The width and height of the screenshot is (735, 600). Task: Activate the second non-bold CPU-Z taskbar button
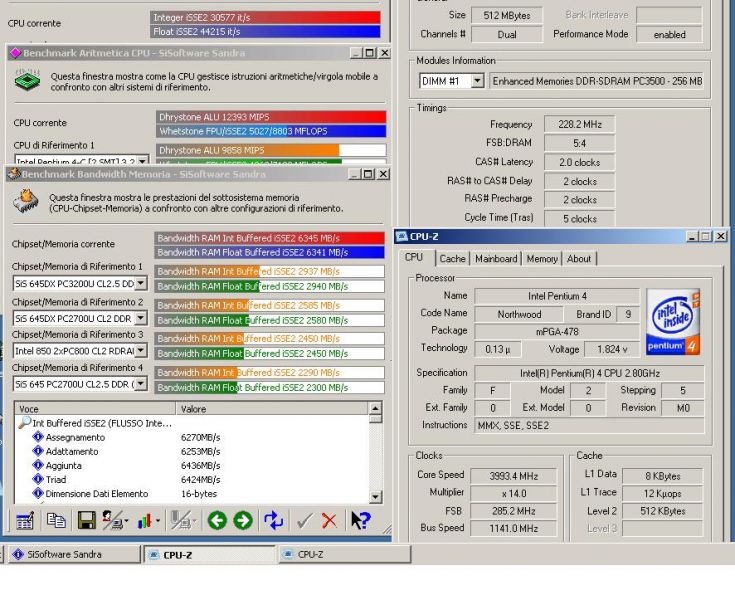pos(345,555)
